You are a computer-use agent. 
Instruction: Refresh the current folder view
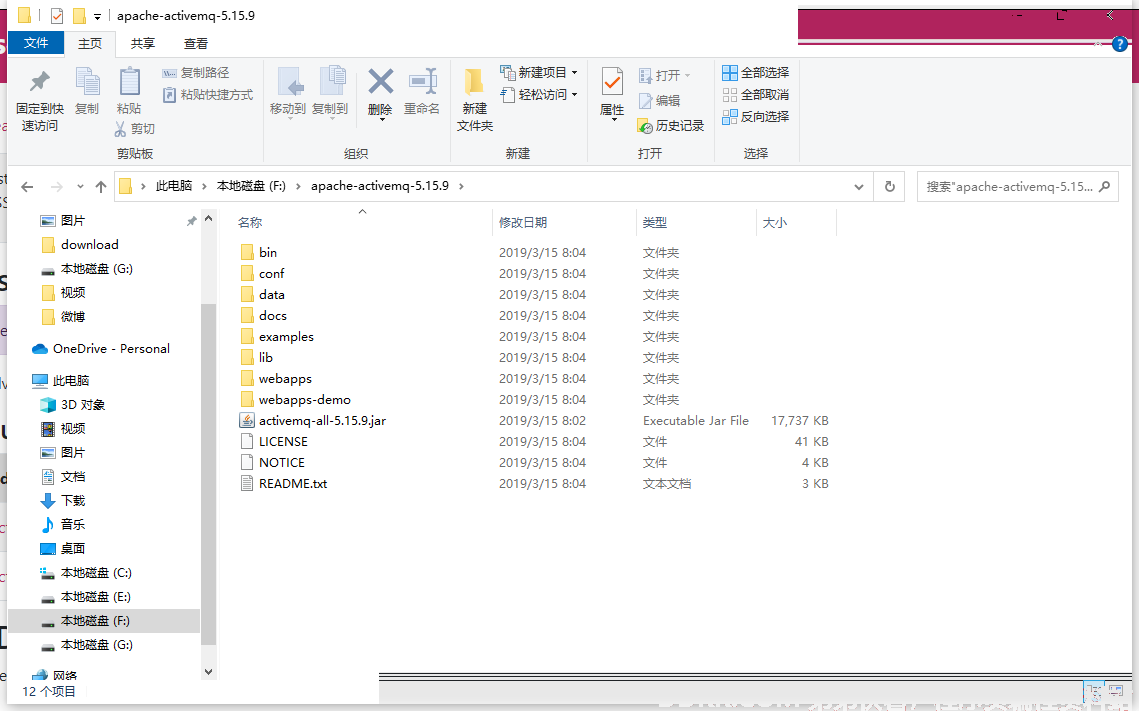(x=890, y=187)
